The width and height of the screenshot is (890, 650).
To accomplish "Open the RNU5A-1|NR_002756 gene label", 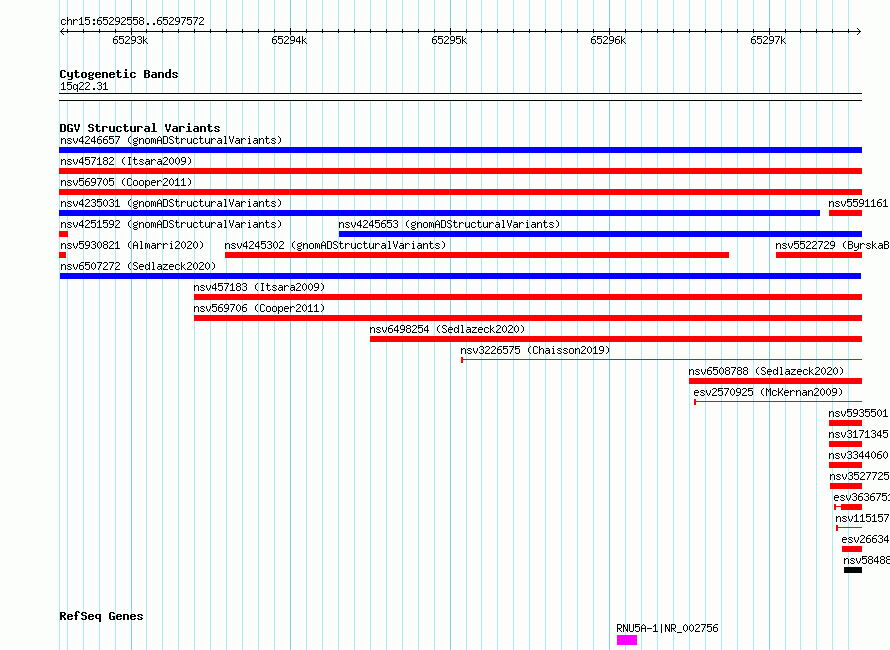I will pyautogui.click(x=668, y=628).
